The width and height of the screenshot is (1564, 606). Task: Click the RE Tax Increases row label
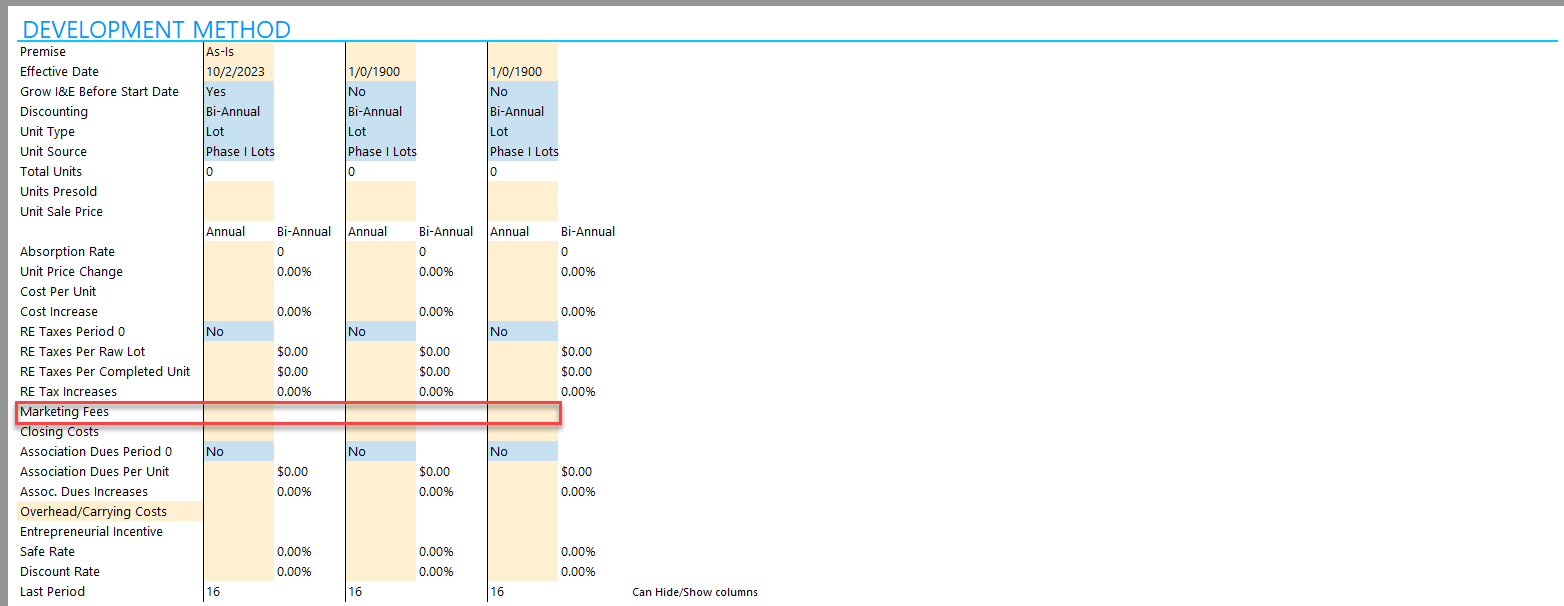pyautogui.click(x=69, y=391)
